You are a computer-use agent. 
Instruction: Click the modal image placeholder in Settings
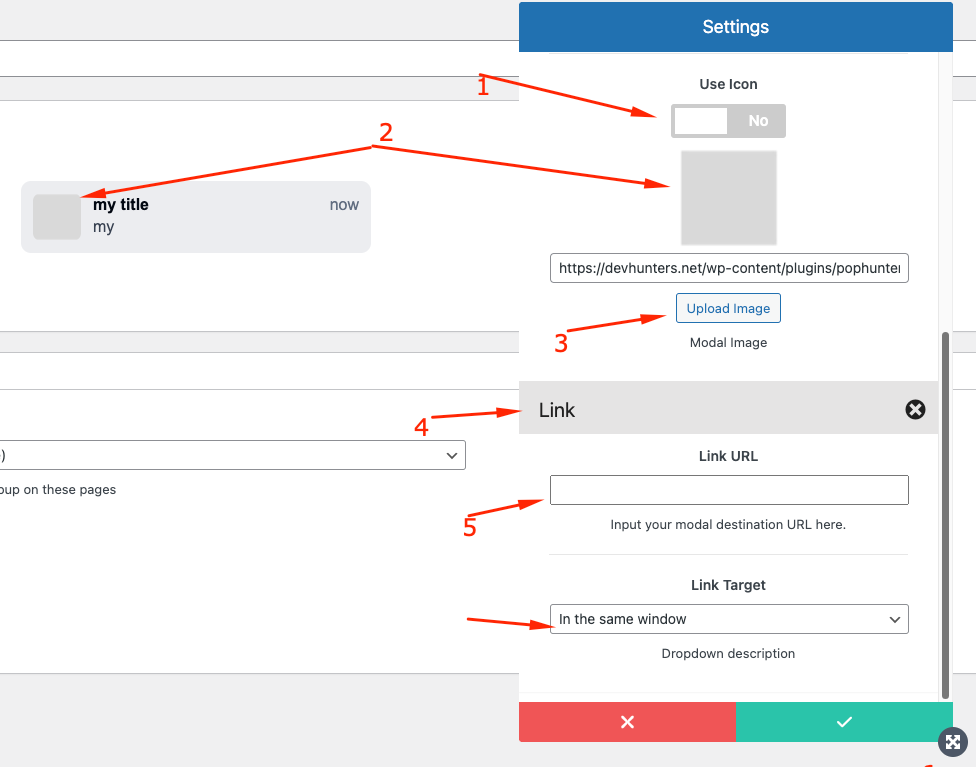click(x=728, y=198)
